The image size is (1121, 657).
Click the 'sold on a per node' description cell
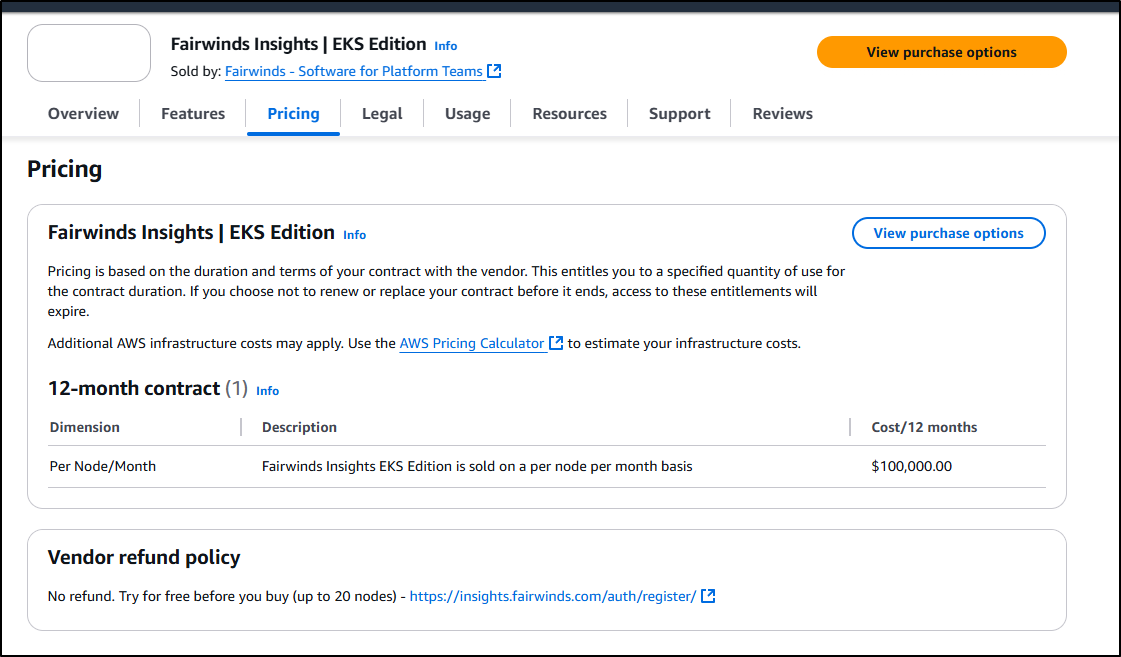pyautogui.click(x=477, y=466)
